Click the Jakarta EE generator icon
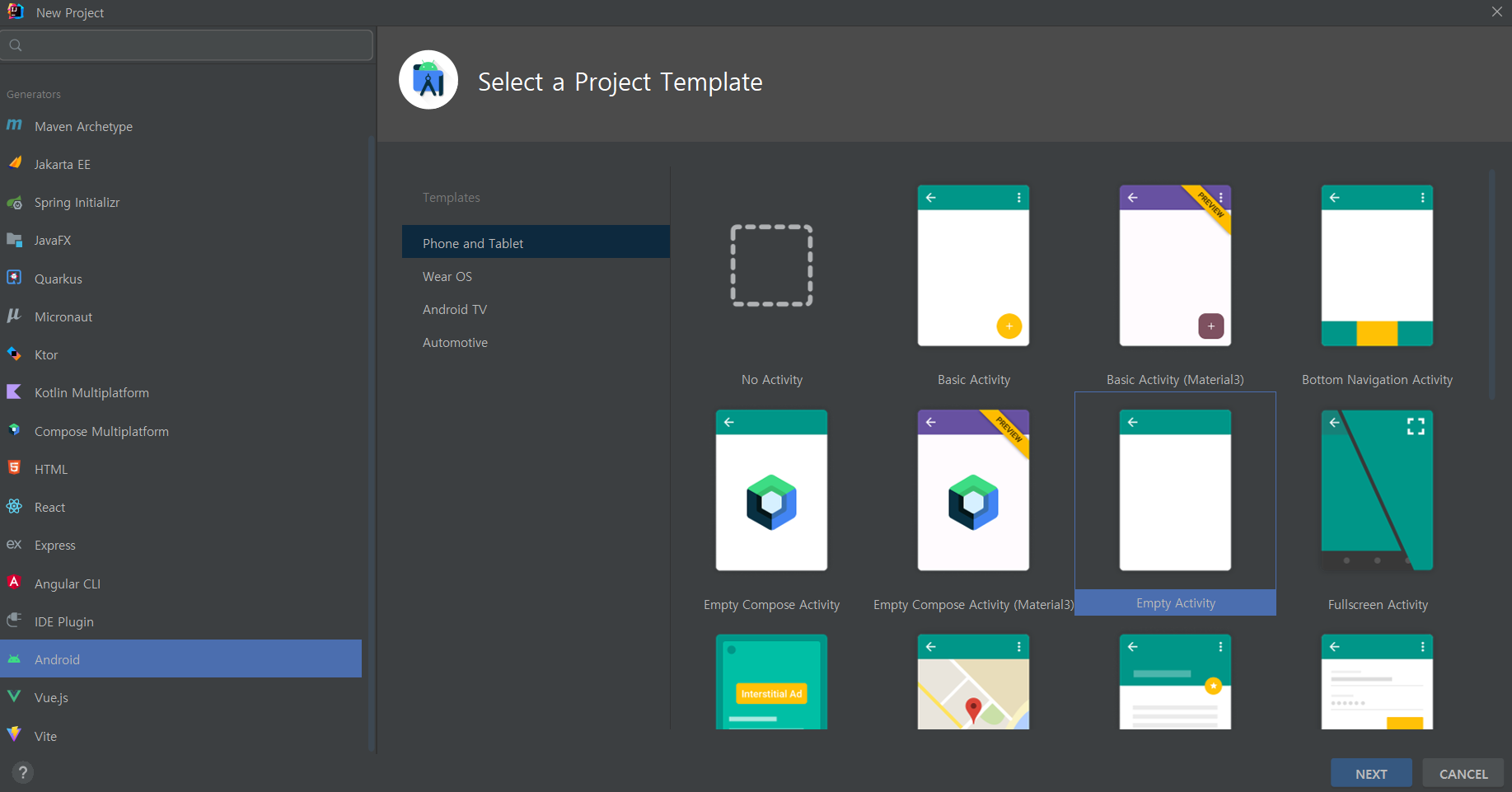Viewport: 1512px width, 792px height. (14, 163)
